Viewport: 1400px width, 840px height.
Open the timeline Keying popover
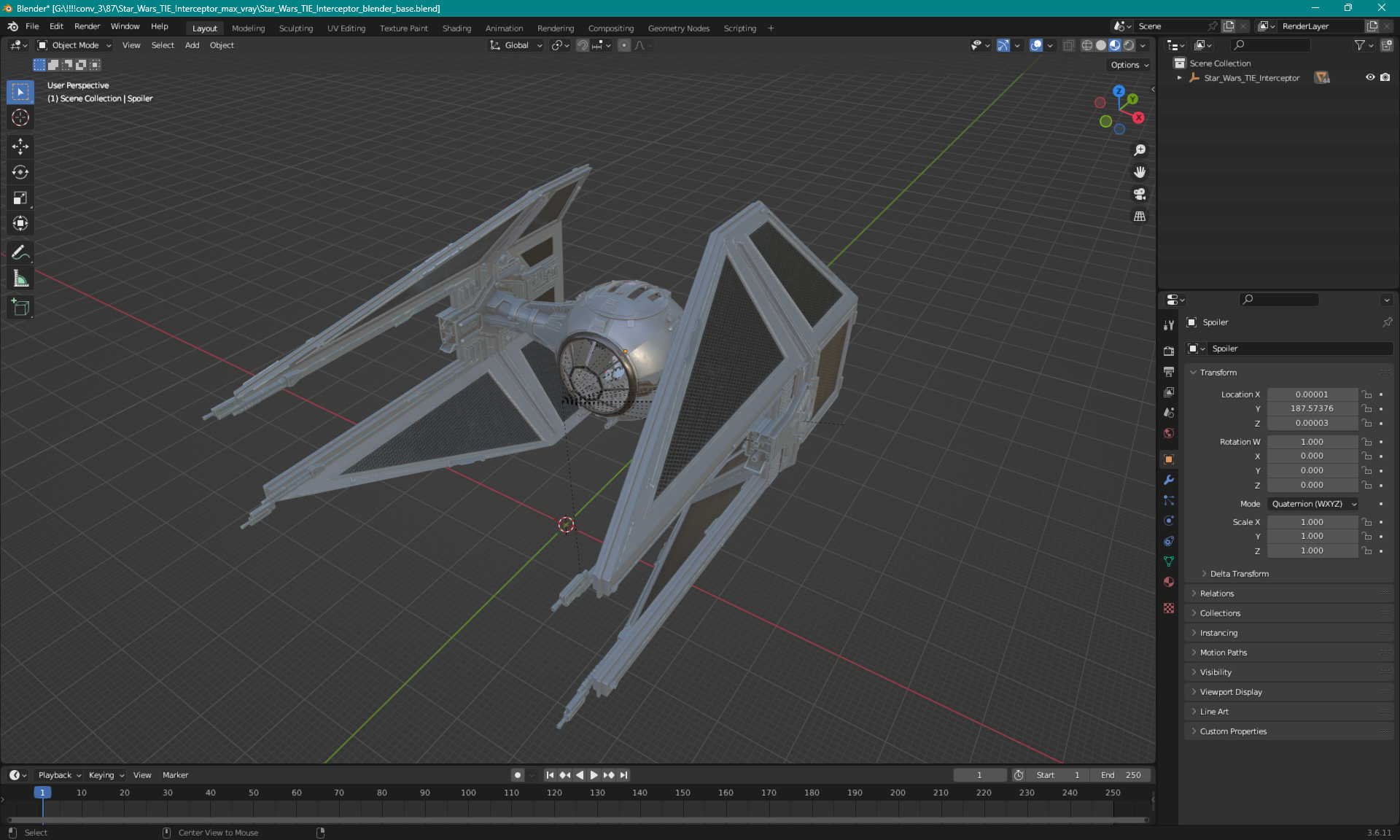click(x=106, y=775)
